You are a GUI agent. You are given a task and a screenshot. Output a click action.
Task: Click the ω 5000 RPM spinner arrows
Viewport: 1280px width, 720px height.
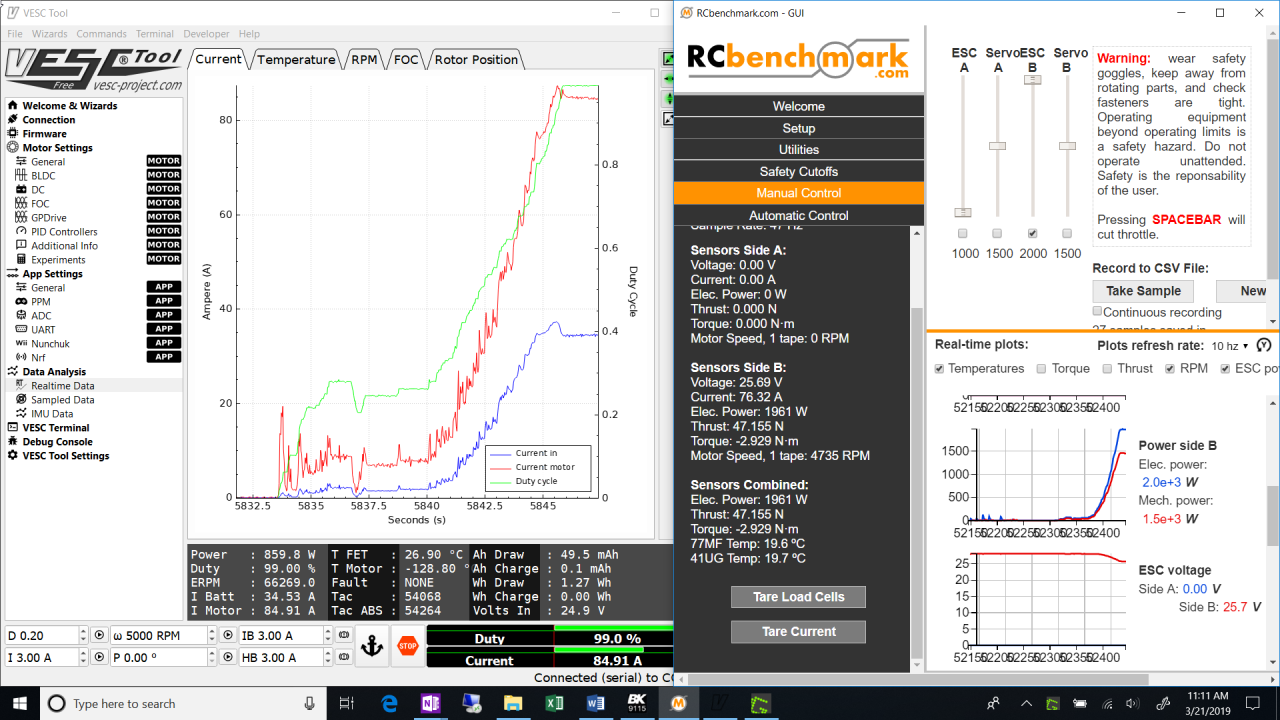pos(211,635)
